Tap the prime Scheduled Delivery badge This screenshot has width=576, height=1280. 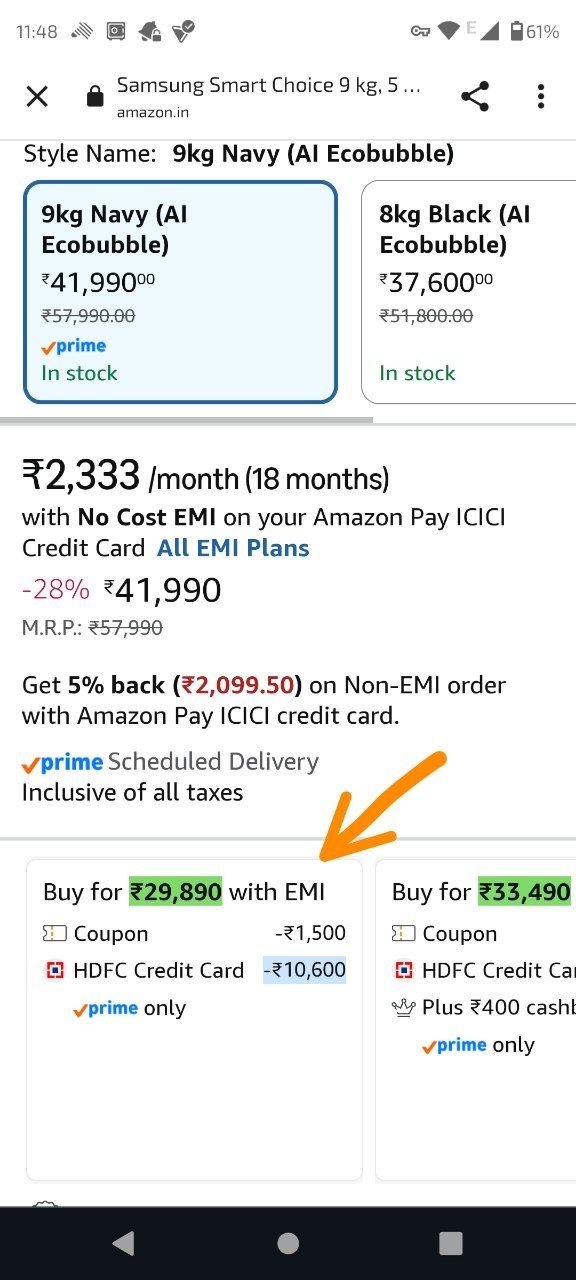tap(170, 762)
